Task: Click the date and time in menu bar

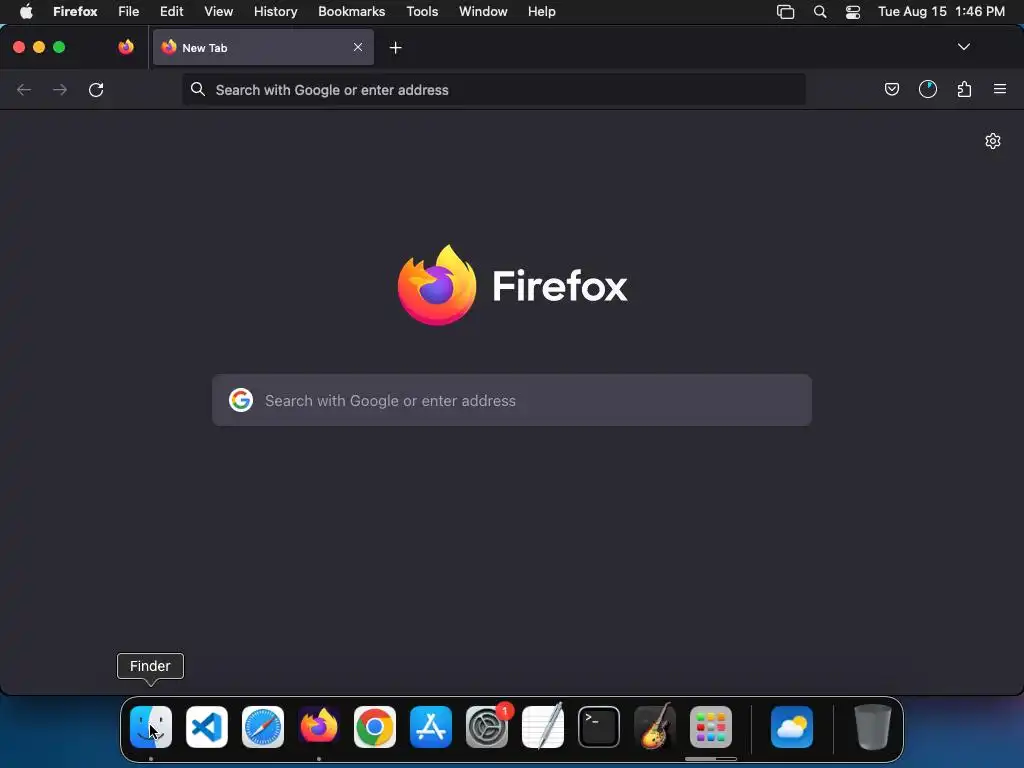Action: pyautogui.click(x=941, y=12)
